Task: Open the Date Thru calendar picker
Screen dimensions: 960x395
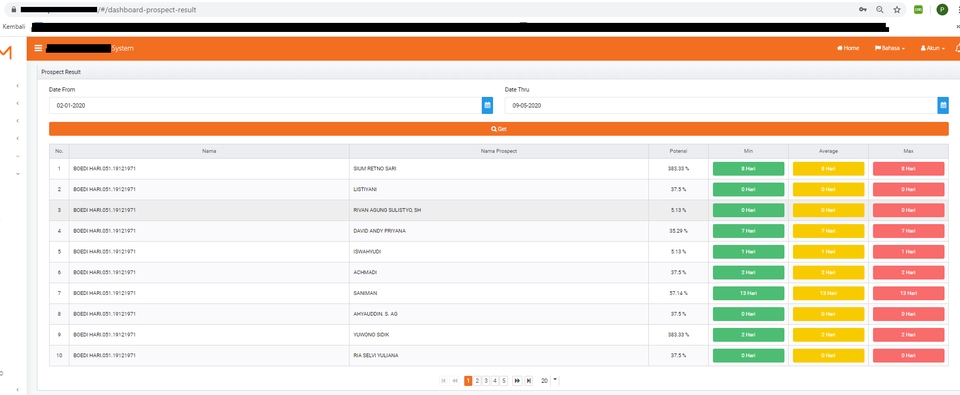Action: click(943, 105)
